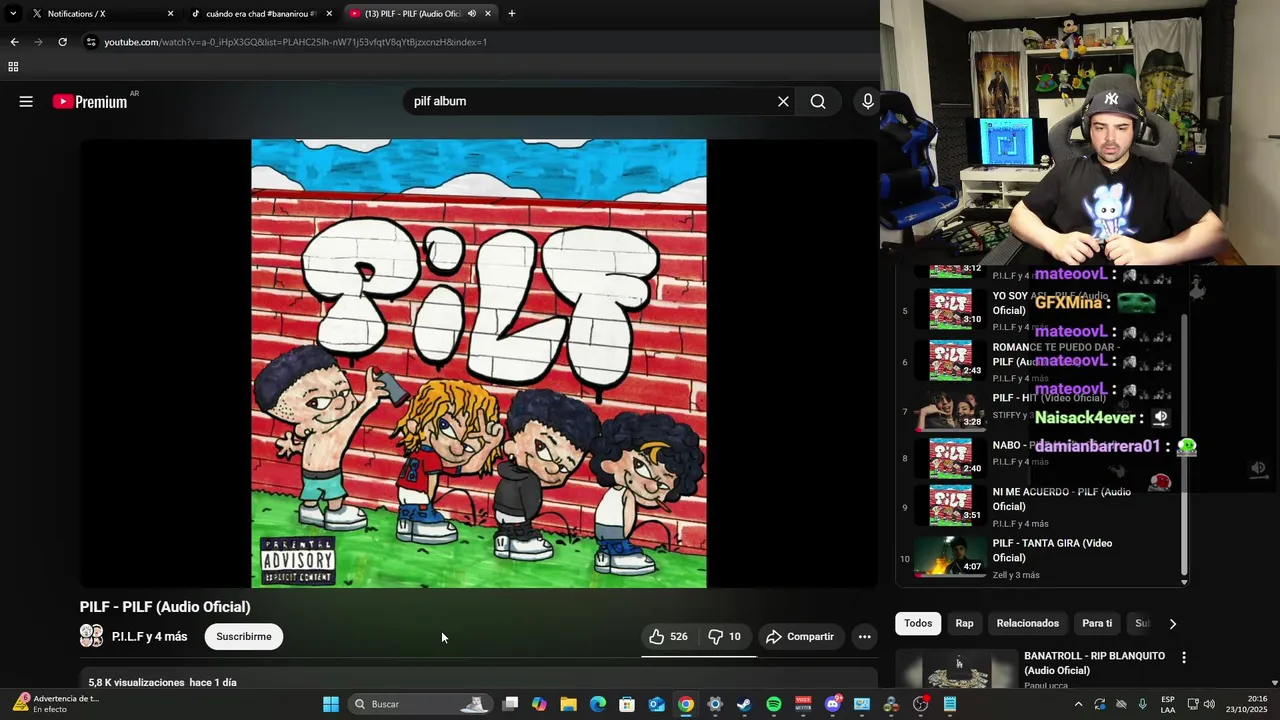Open the tab search dropdown arrow

(12, 13)
